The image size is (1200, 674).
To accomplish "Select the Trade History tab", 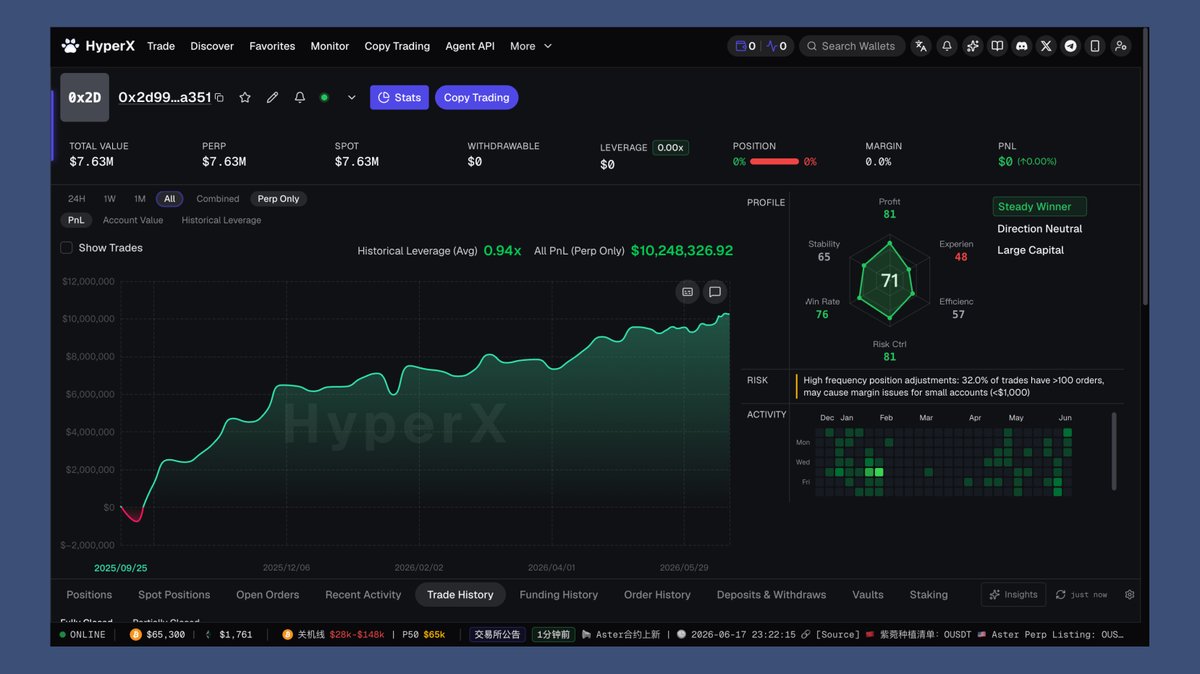I will pyautogui.click(x=460, y=595).
